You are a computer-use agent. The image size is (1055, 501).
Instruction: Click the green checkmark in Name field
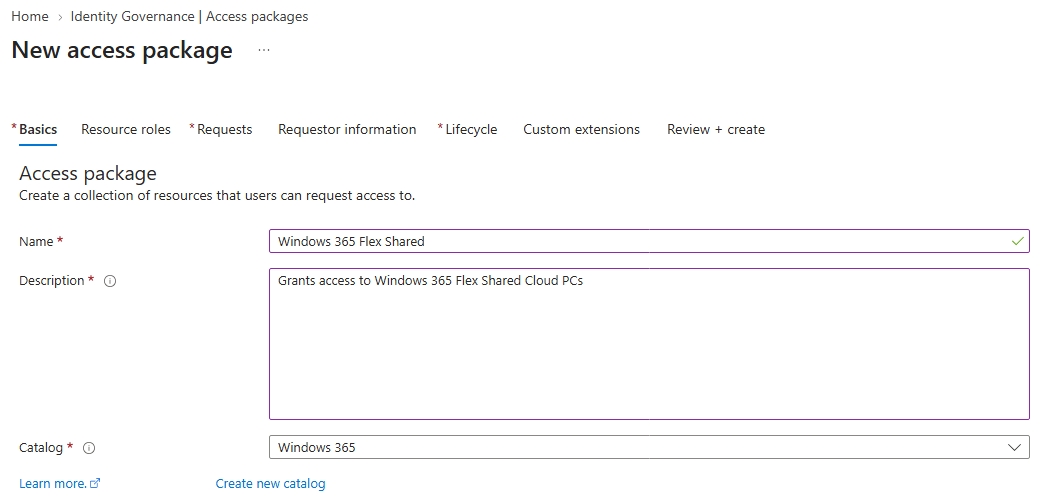(1017, 241)
